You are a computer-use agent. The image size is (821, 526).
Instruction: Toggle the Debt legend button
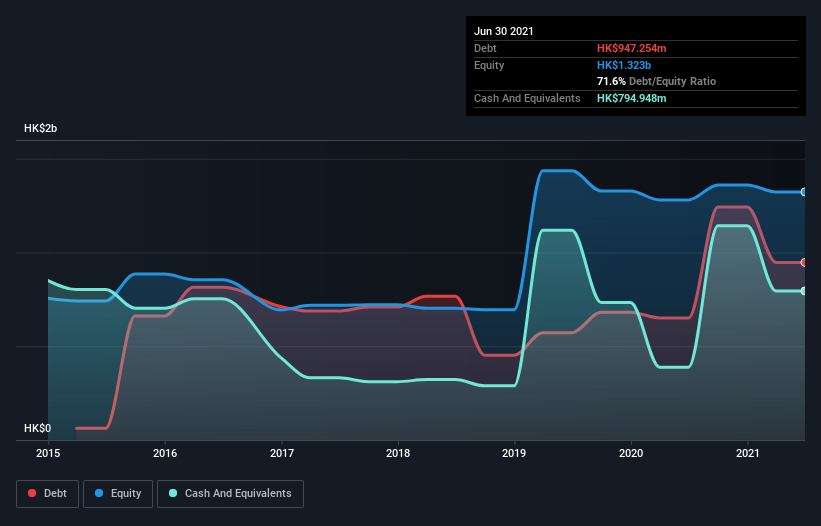(48, 494)
